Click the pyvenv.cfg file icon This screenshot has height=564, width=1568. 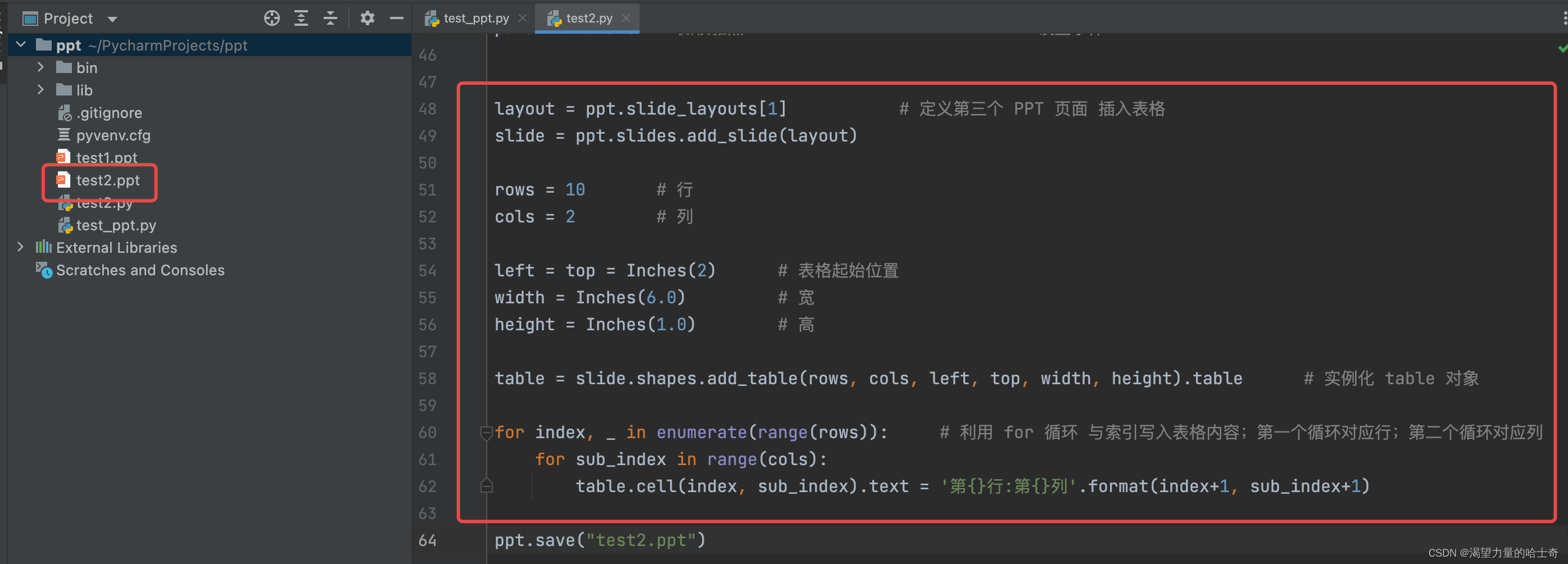point(64,134)
